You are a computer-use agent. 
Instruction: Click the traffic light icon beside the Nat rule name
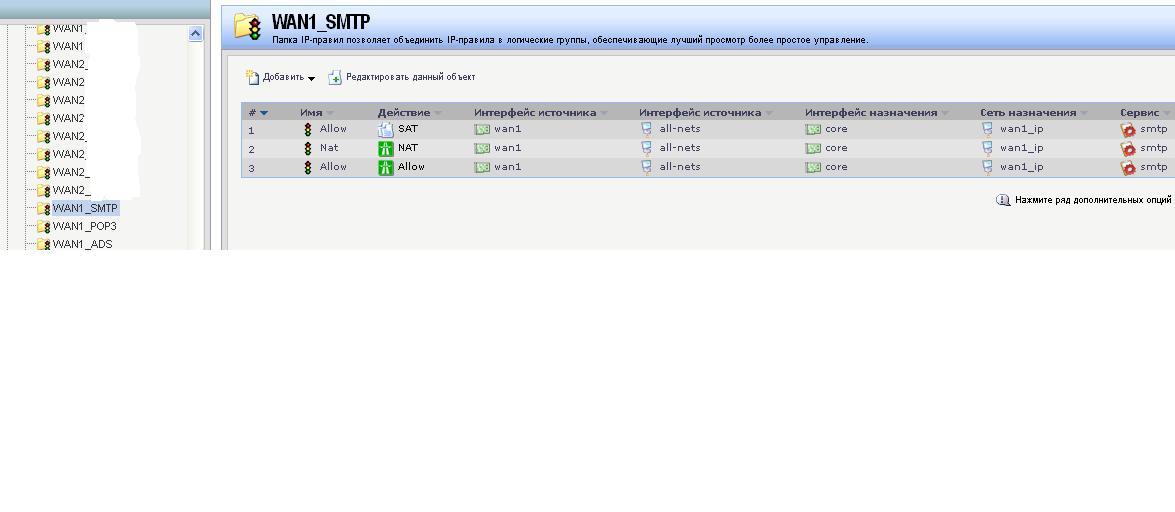point(308,148)
